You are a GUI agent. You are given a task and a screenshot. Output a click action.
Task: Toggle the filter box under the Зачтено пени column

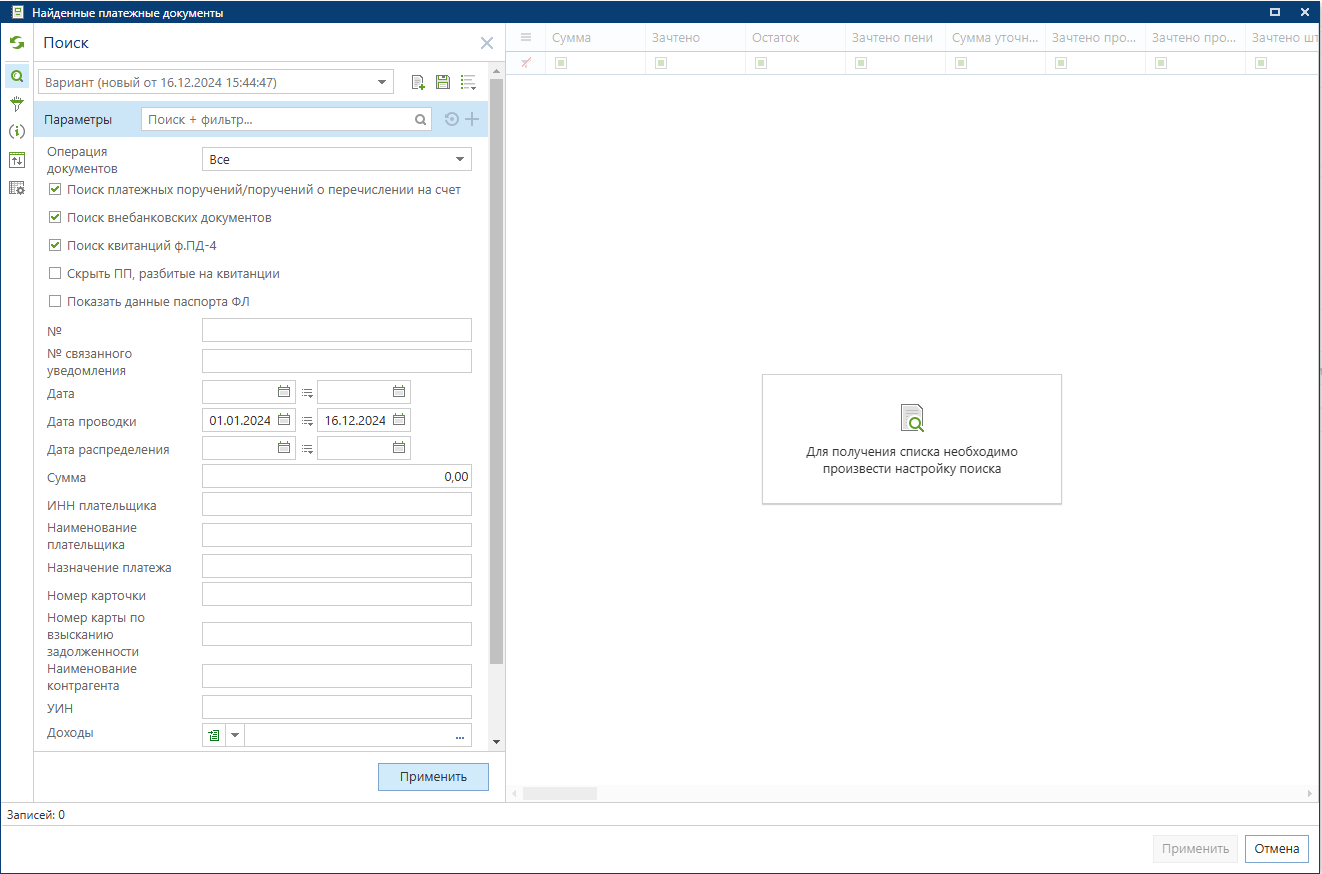pos(860,63)
